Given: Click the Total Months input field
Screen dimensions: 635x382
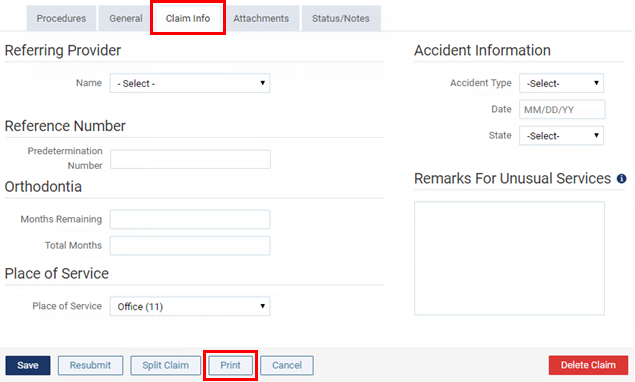Looking at the screenshot, I should [x=190, y=245].
